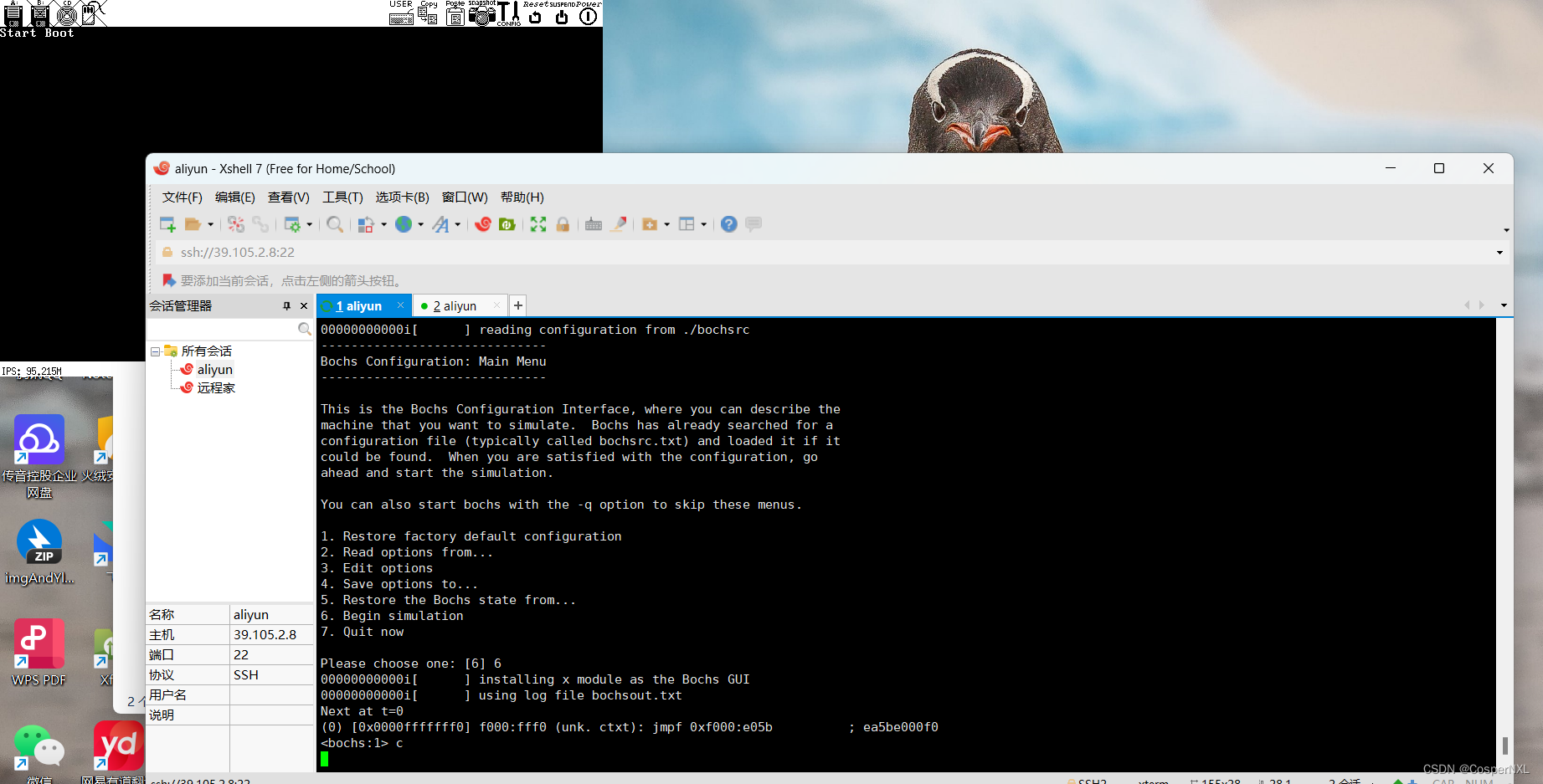Click the Disconnect icon in Xshell toolbar
Screen dimensions: 1543x784
pos(236,224)
